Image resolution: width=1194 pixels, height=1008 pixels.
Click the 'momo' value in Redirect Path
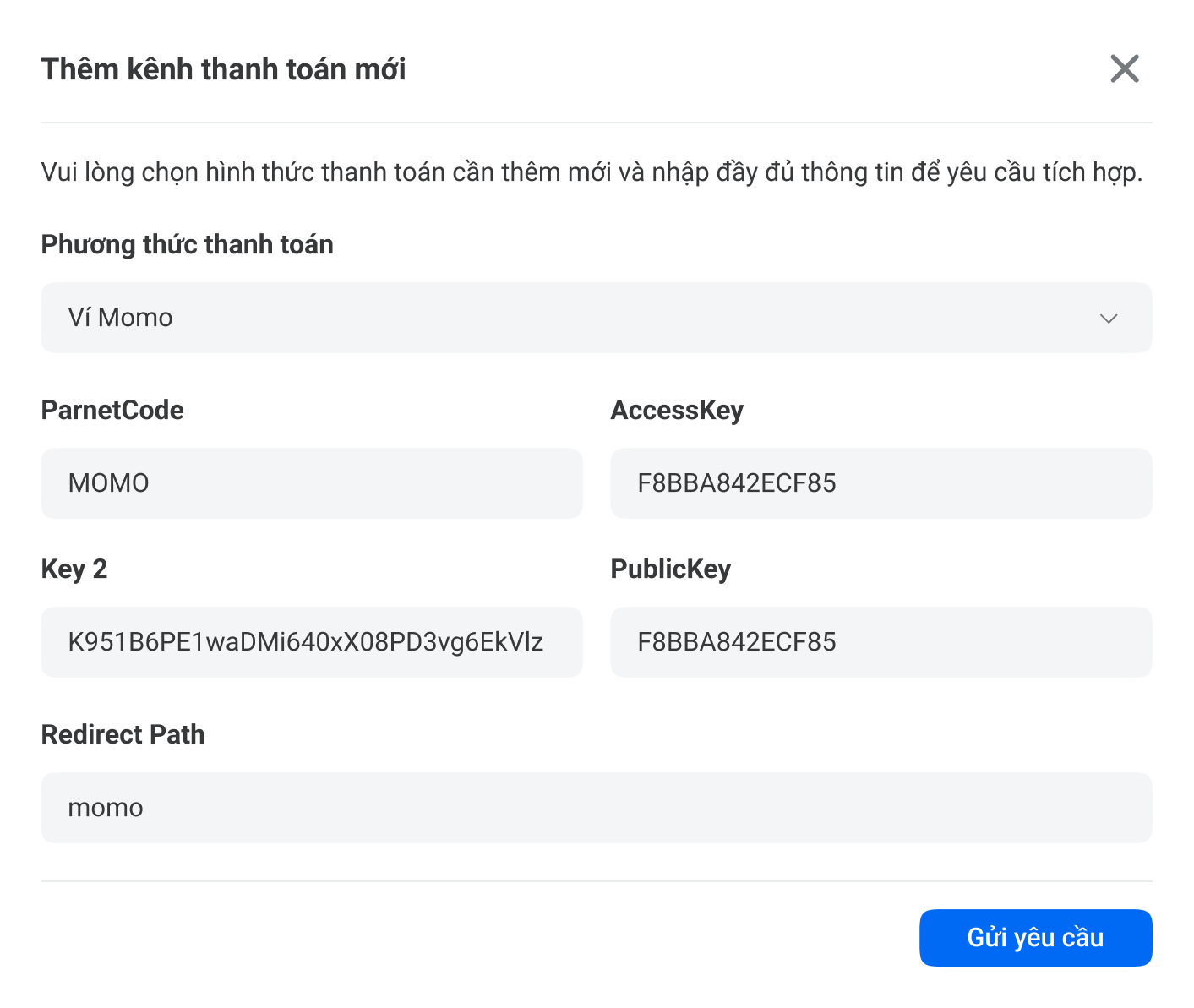click(106, 808)
